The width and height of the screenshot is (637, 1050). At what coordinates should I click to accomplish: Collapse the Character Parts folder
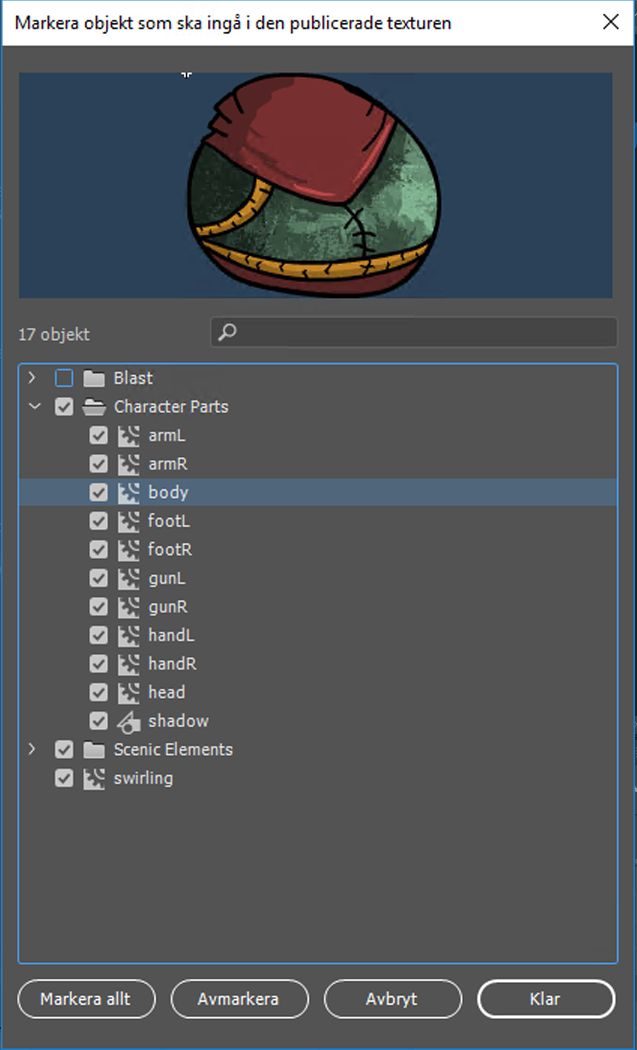33,406
